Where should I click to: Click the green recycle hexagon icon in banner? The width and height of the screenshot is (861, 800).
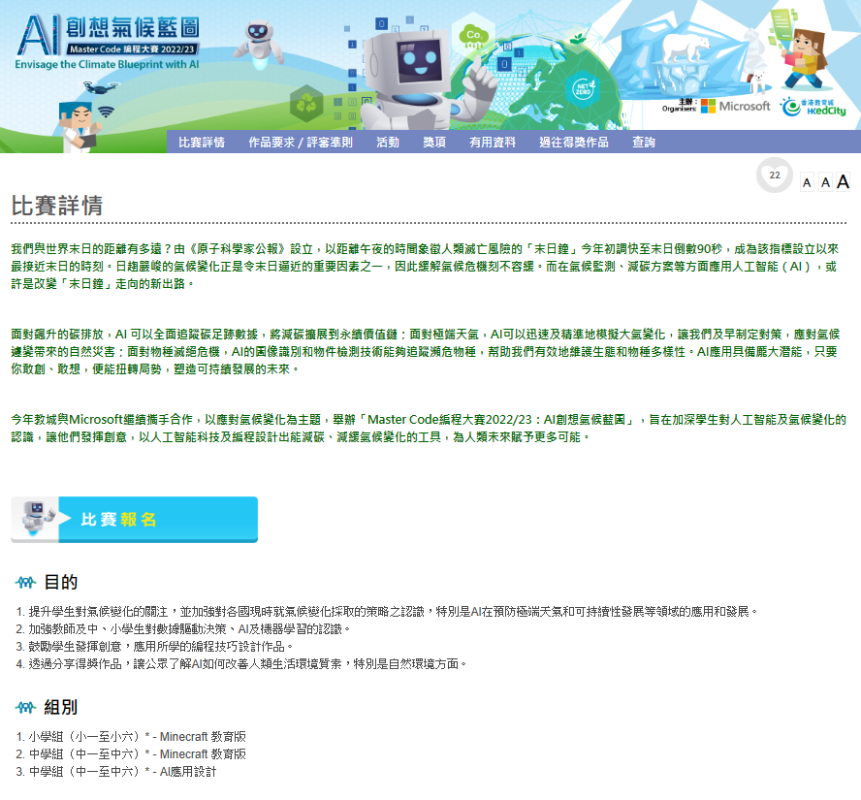305,102
